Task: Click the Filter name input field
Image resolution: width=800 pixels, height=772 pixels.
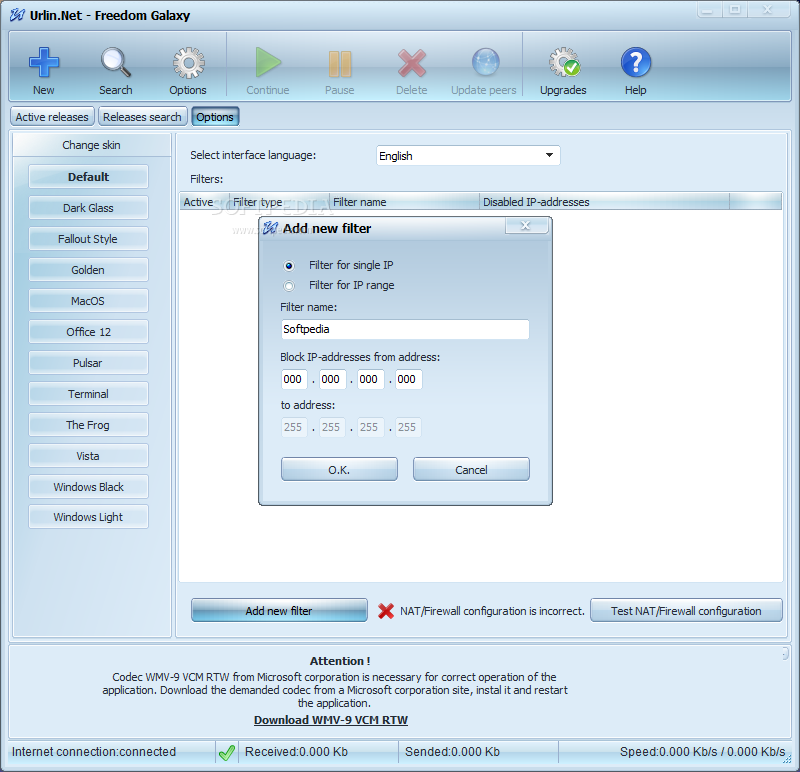Action: (405, 329)
